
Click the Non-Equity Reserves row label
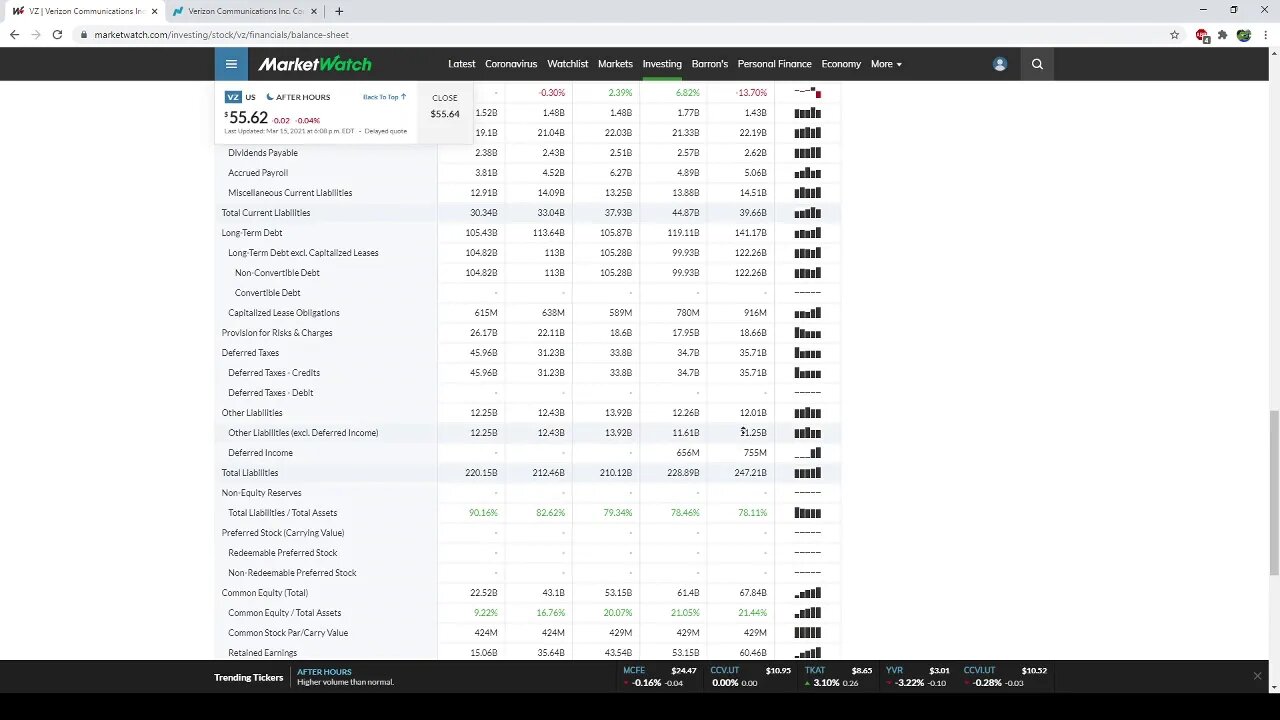pos(261,493)
